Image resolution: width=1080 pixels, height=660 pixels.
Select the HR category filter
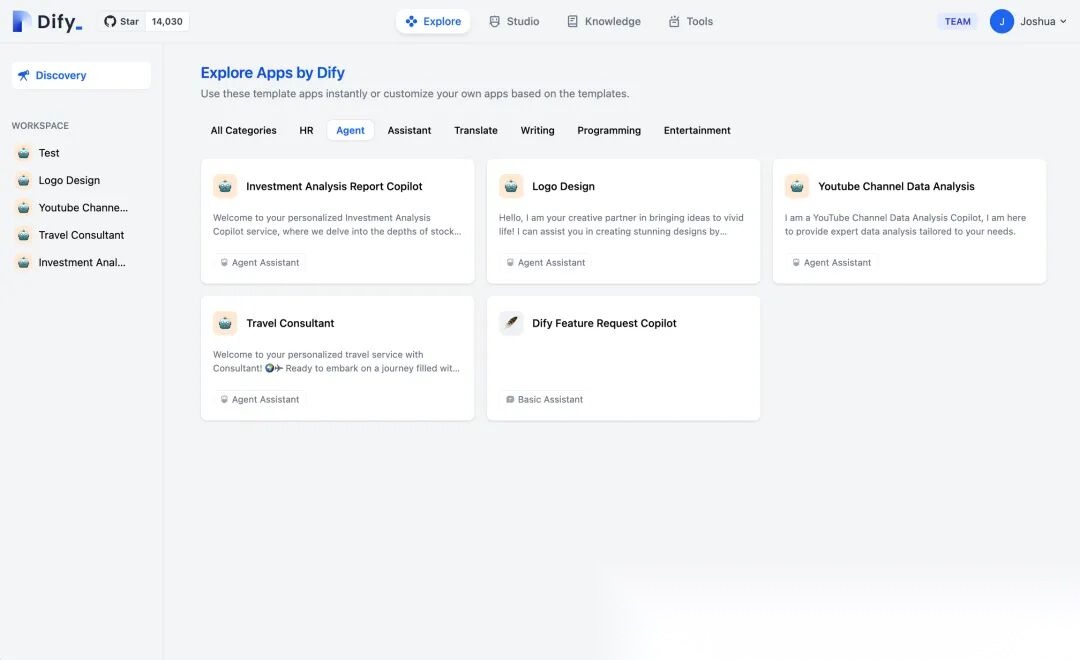point(307,130)
